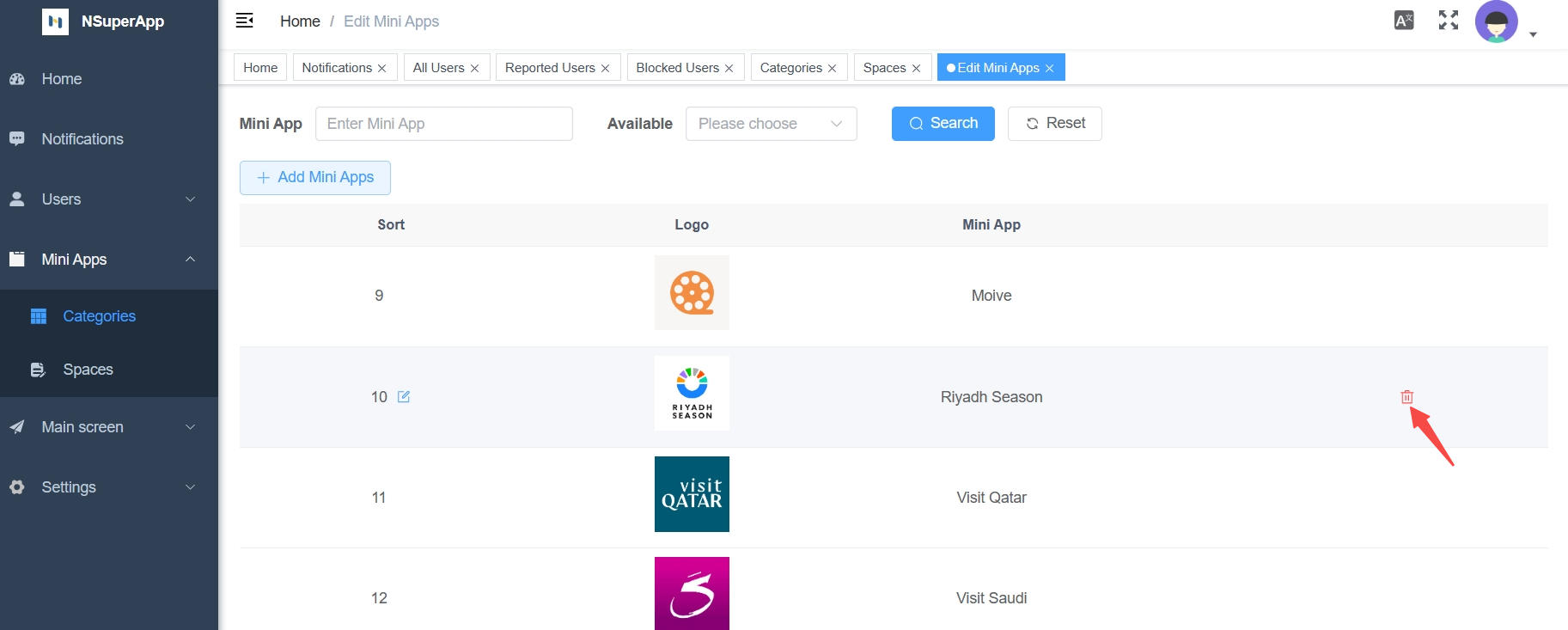The width and height of the screenshot is (1568, 630).
Task: Click the Add Mini Apps button
Action: (315, 178)
